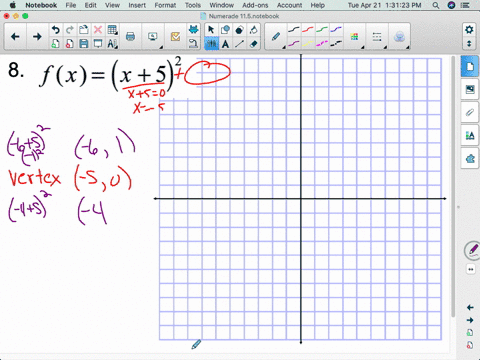Open the Properties tab in sidebar
The height and width of the screenshot is (360, 480).
pyautogui.click(x=470, y=135)
